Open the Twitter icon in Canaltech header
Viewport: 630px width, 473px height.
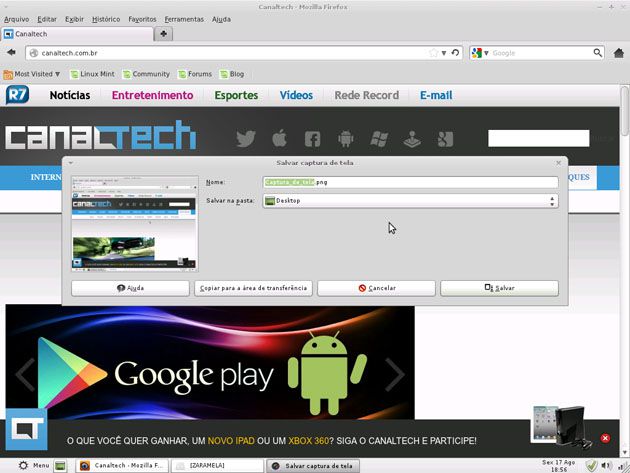coord(246,139)
